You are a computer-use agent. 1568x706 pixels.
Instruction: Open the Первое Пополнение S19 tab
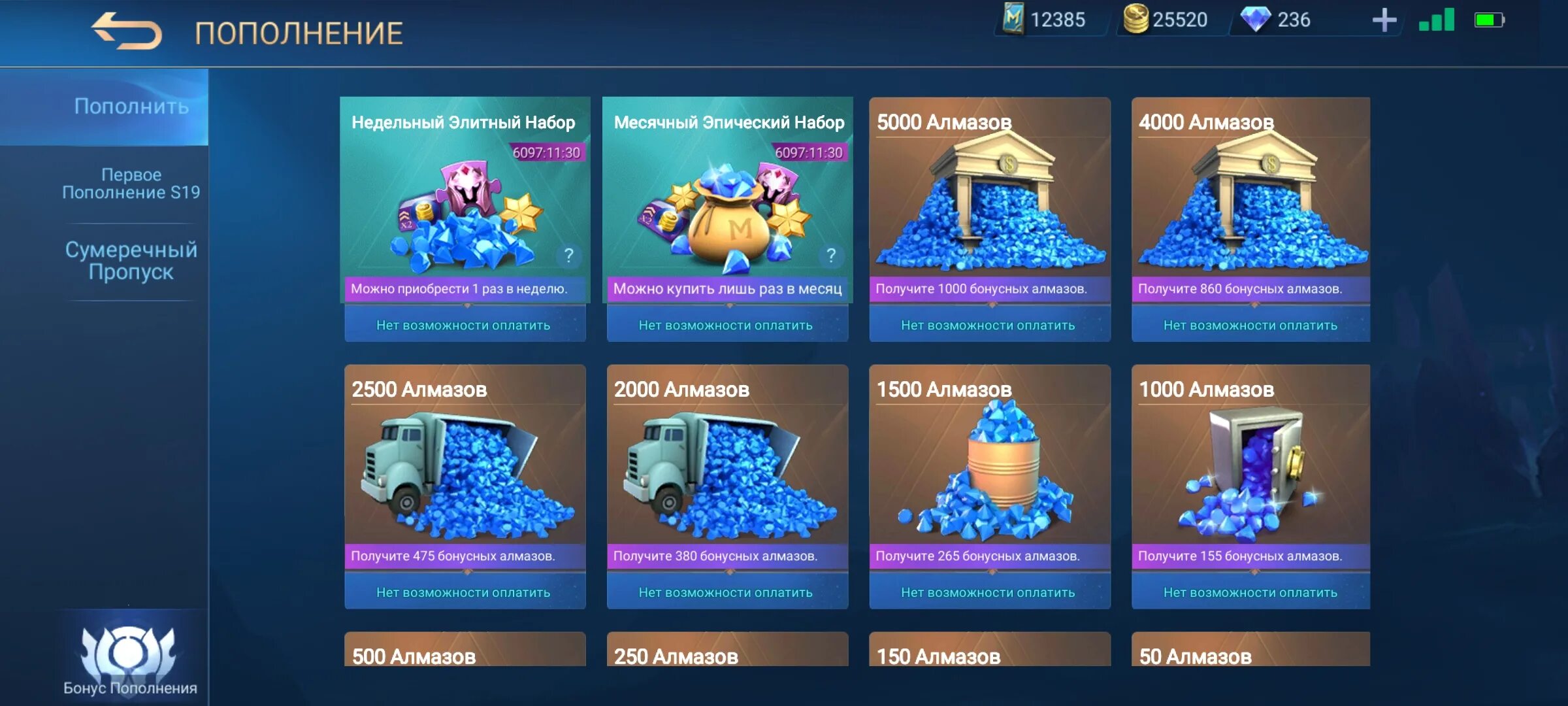pyautogui.click(x=131, y=184)
